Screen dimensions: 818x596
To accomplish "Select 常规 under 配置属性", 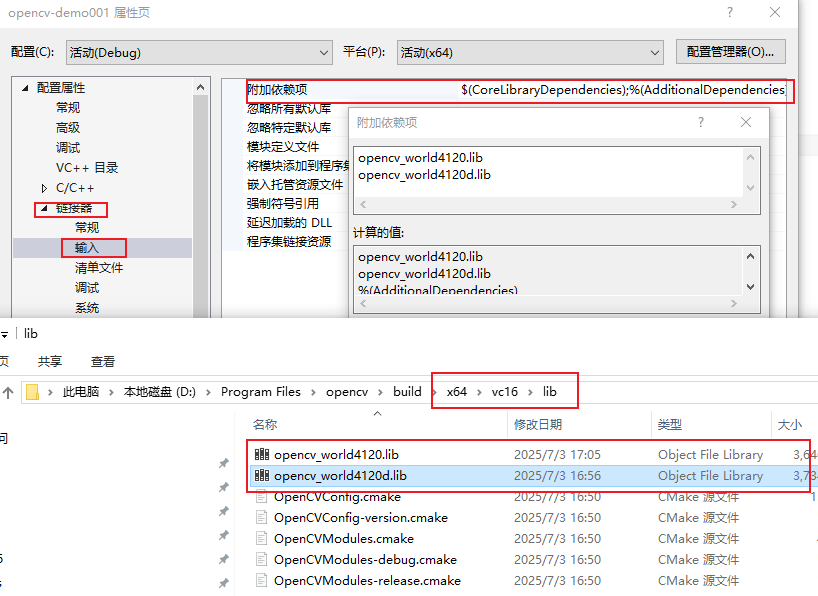I will (68, 108).
